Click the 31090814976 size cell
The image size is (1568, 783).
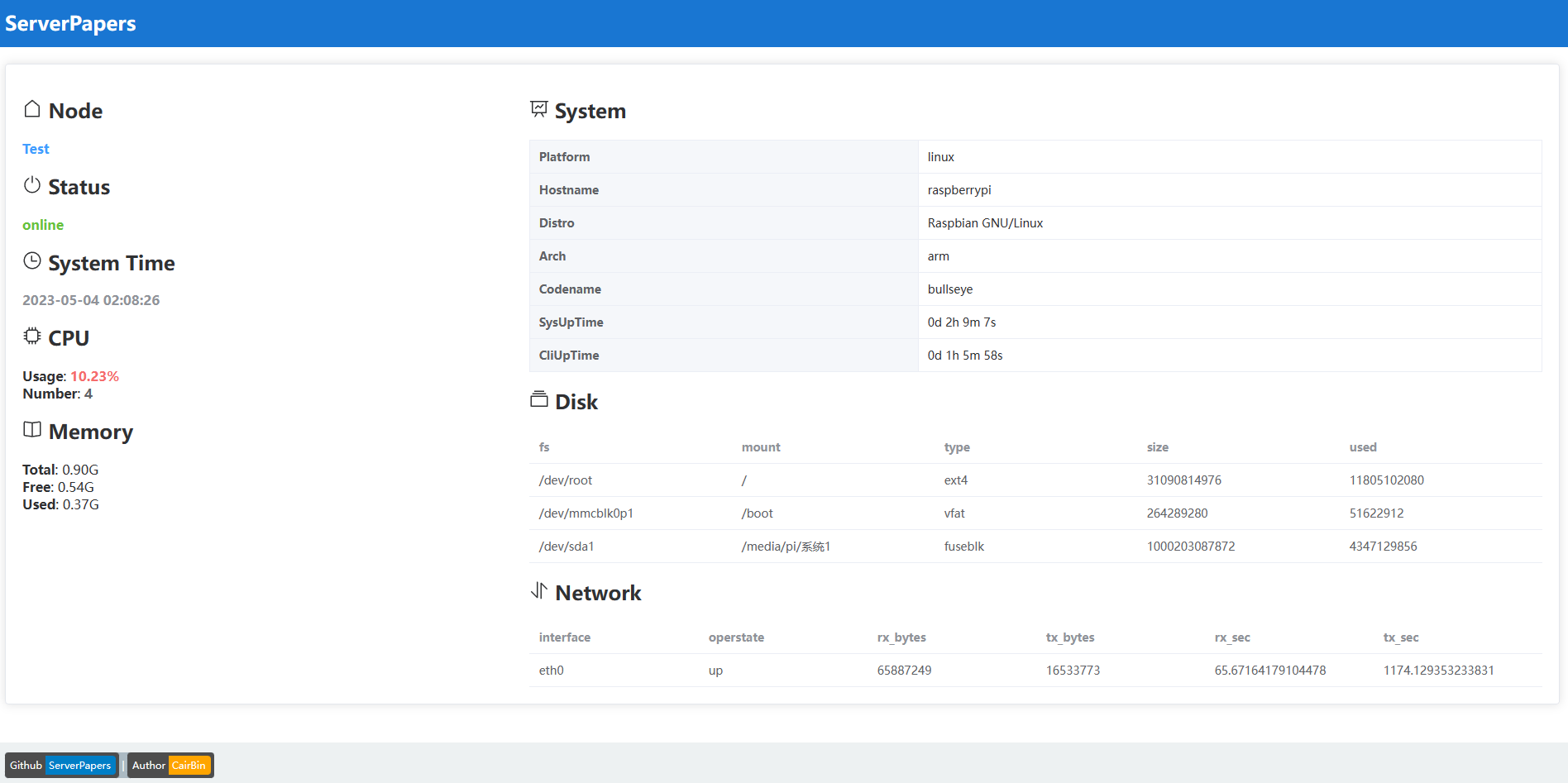[x=1184, y=480]
